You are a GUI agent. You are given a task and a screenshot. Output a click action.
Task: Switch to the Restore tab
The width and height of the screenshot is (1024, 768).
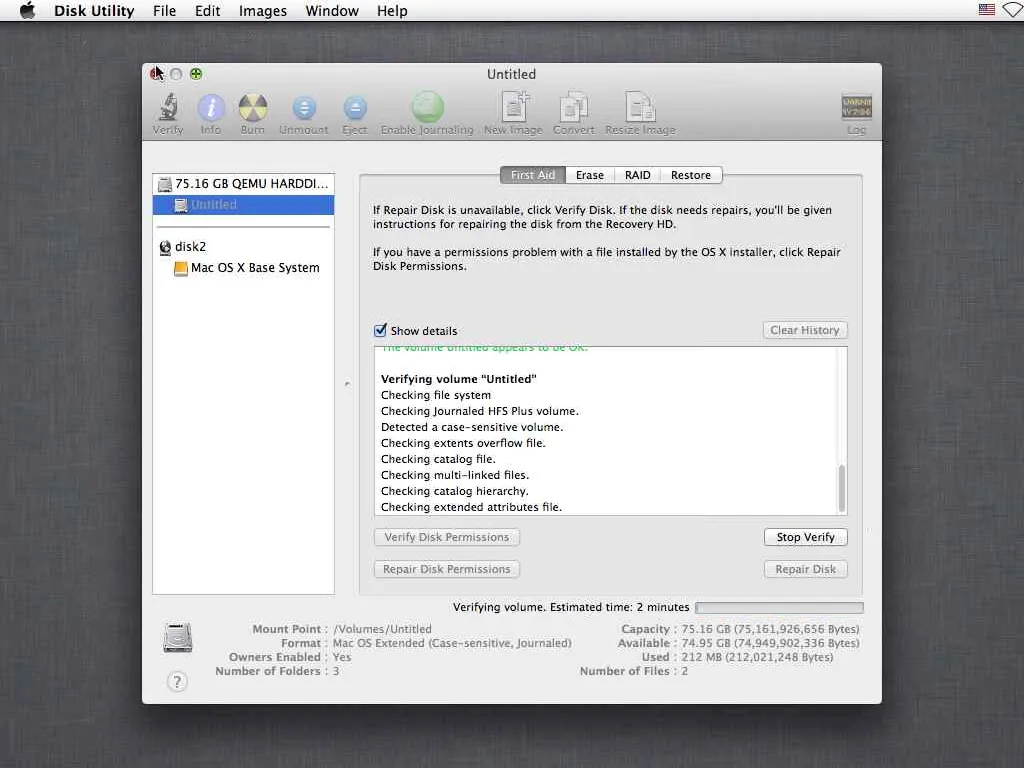(x=691, y=175)
